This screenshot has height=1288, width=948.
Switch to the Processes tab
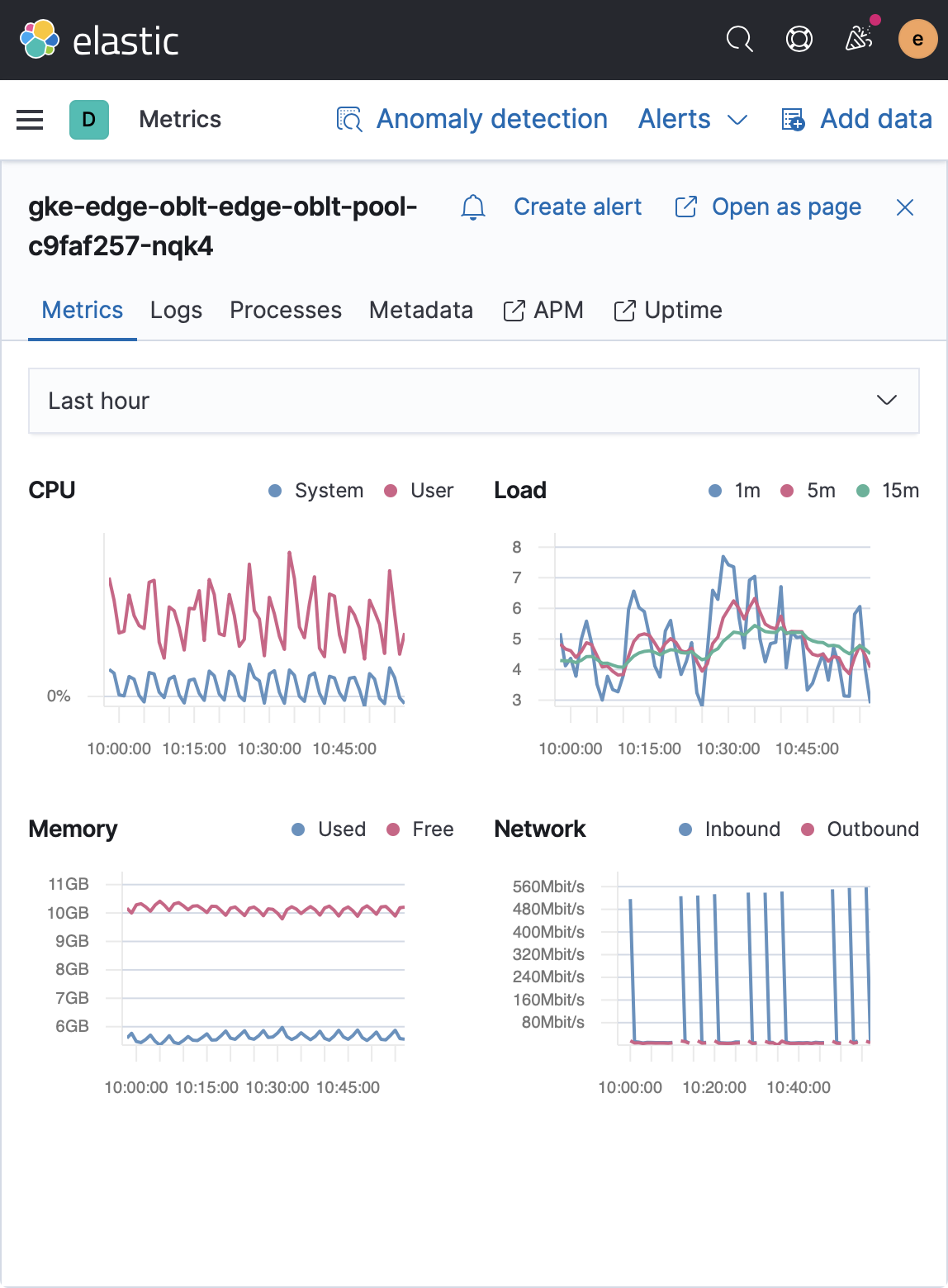286,311
